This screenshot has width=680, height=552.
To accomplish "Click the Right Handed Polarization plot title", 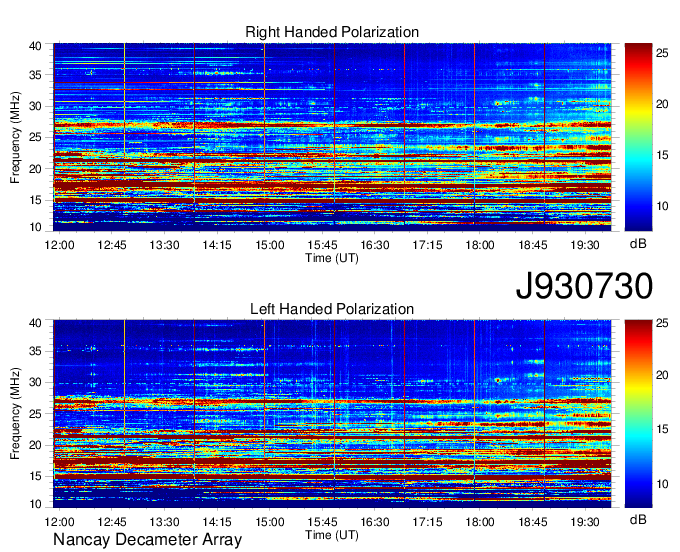I will click(332, 32).
